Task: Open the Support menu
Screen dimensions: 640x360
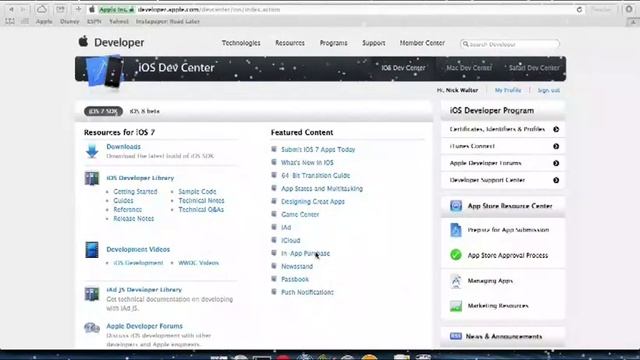Action: coord(373,43)
